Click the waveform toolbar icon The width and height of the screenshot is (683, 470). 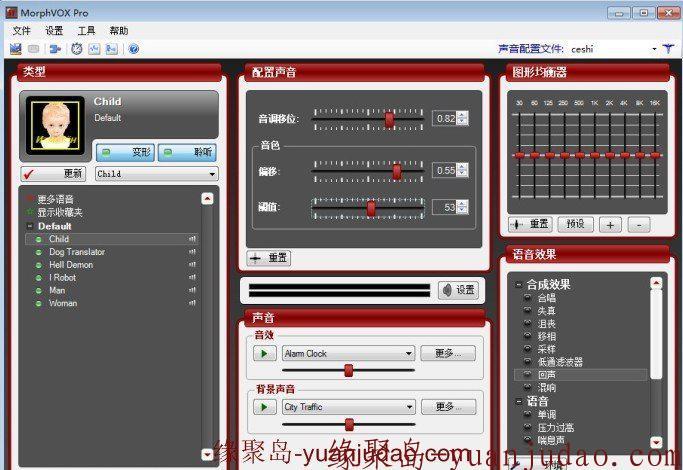(94, 49)
